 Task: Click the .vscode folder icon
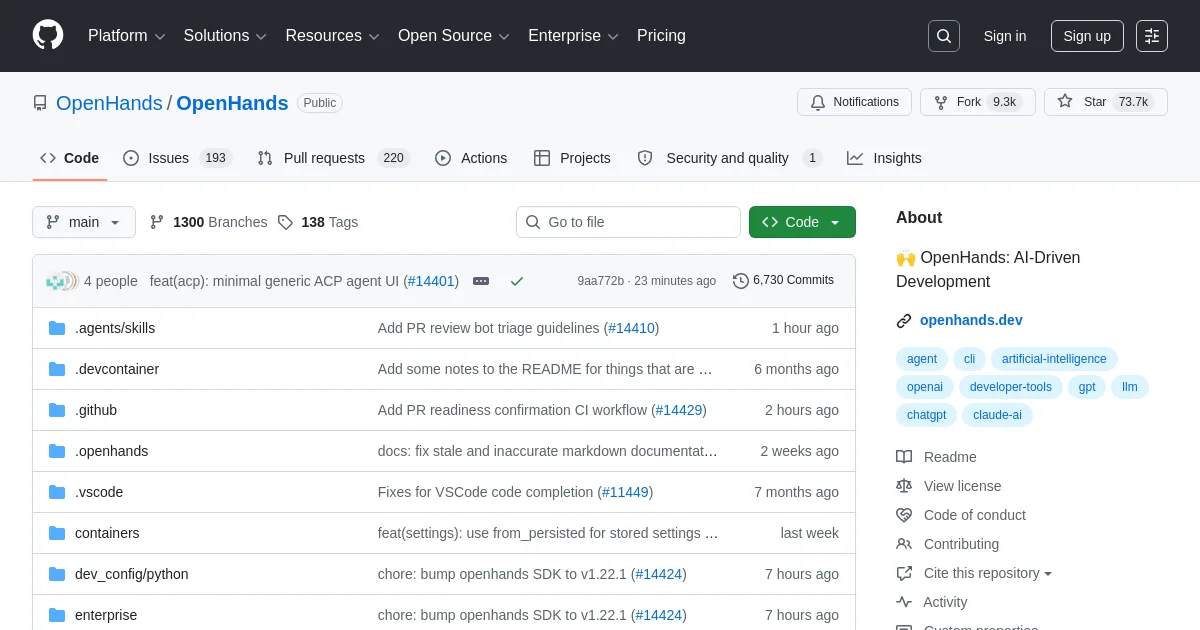(x=57, y=492)
